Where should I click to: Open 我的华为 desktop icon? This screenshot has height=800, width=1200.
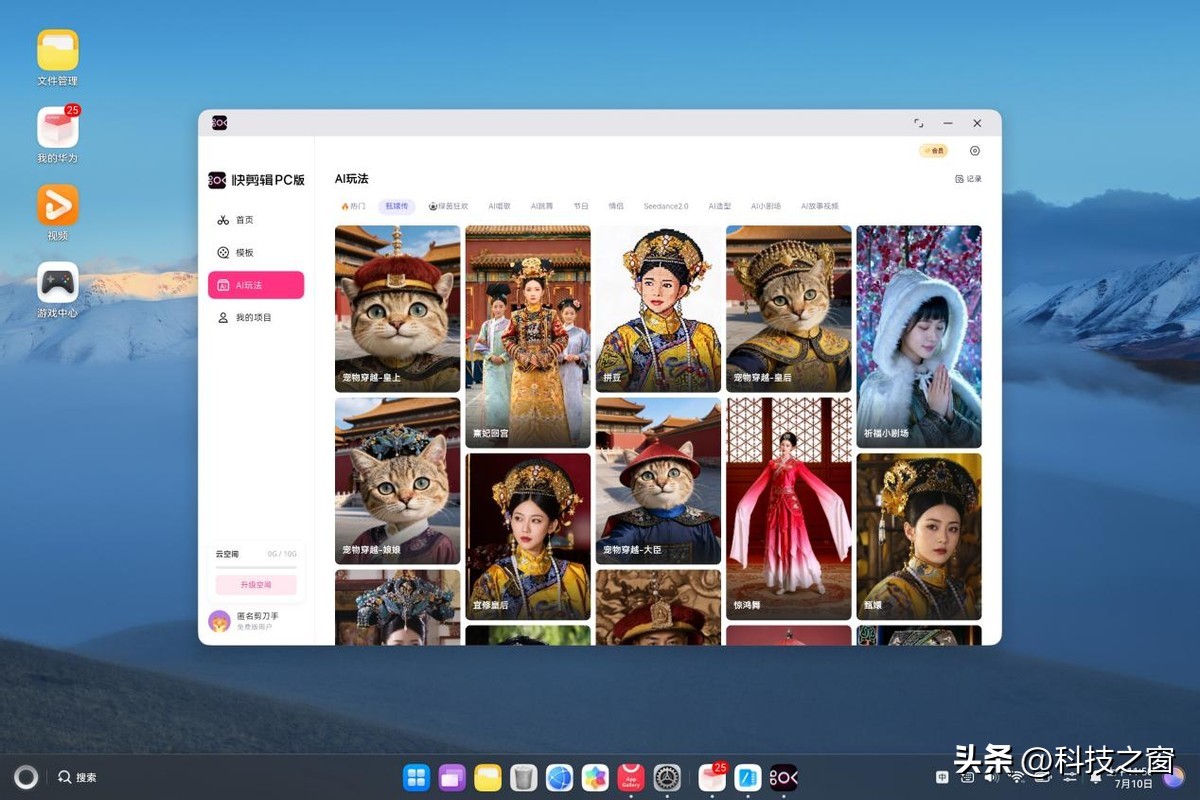(58, 127)
